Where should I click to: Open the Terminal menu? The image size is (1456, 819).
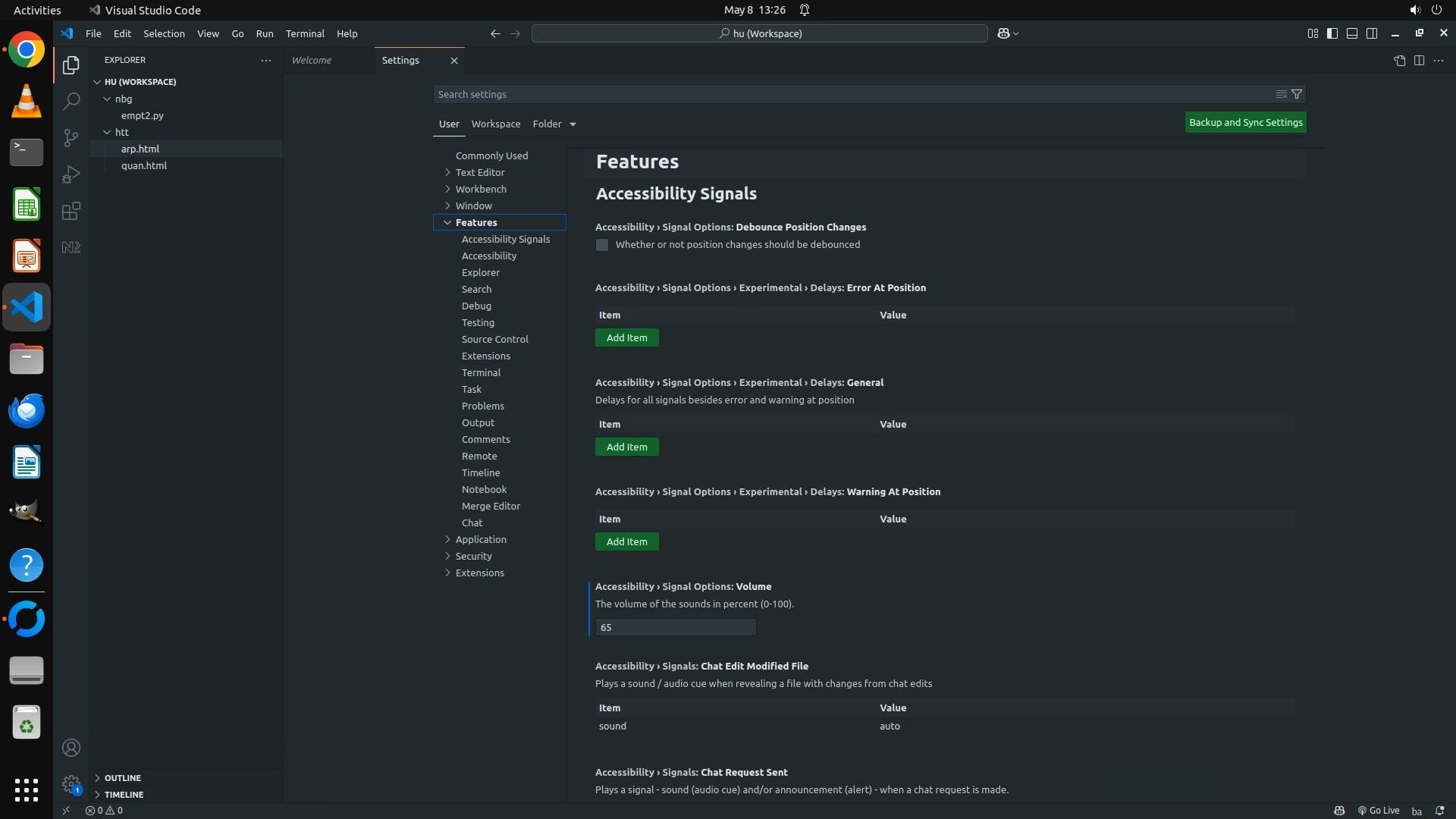(305, 33)
